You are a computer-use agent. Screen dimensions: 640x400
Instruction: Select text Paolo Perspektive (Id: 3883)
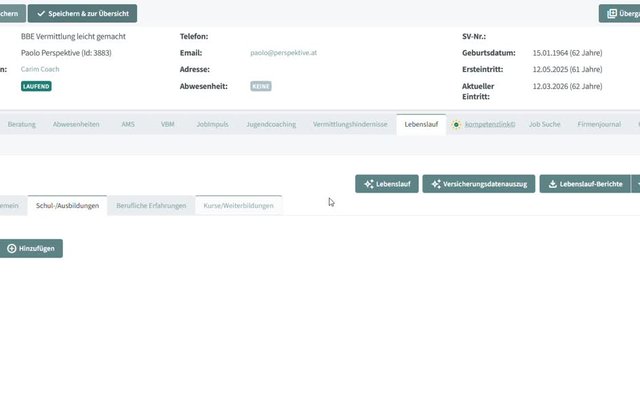(66, 53)
